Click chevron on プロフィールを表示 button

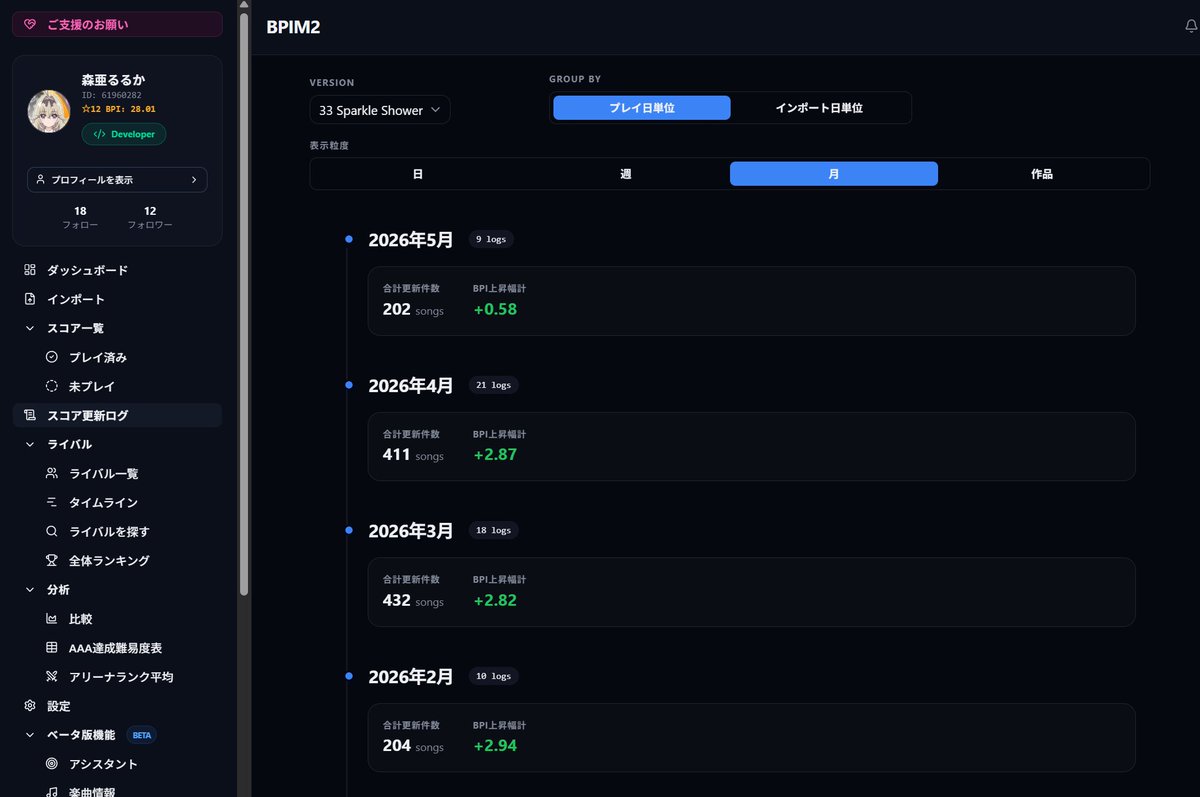(193, 180)
